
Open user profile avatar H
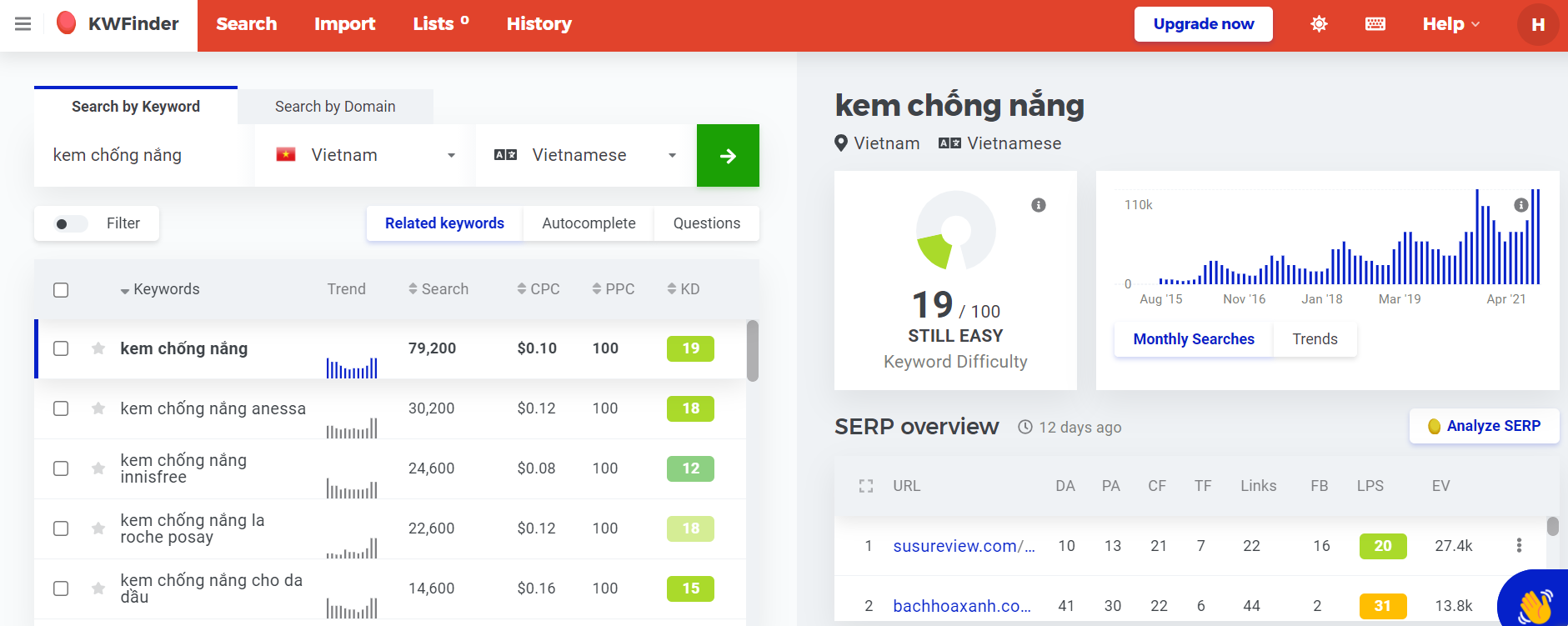(x=1538, y=25)
